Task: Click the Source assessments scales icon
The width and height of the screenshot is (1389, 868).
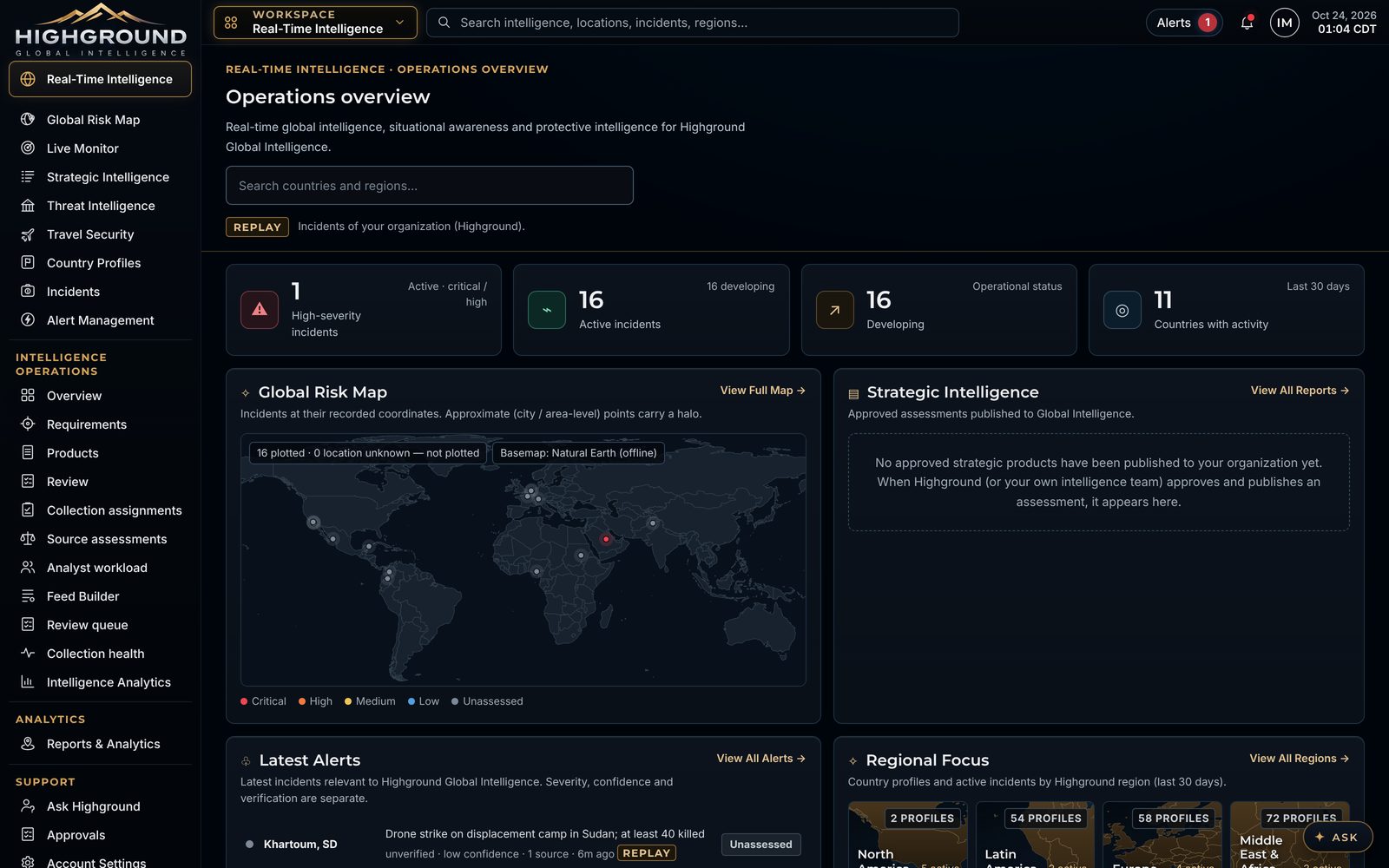Action: 28,539
